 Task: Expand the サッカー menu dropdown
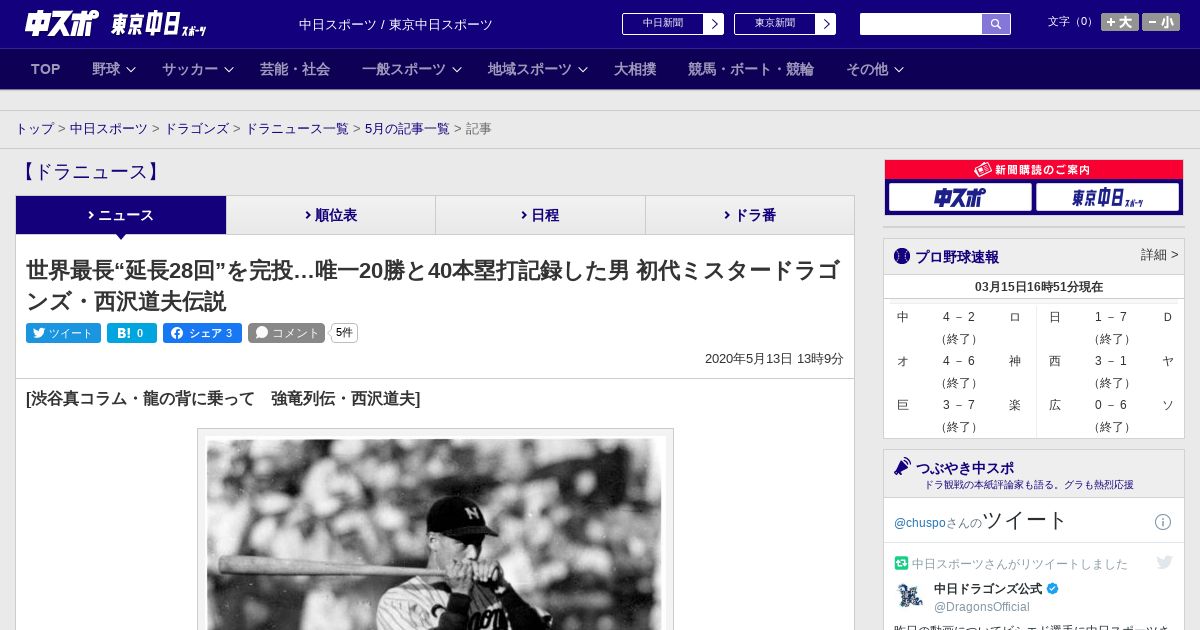tap(198, 69)
